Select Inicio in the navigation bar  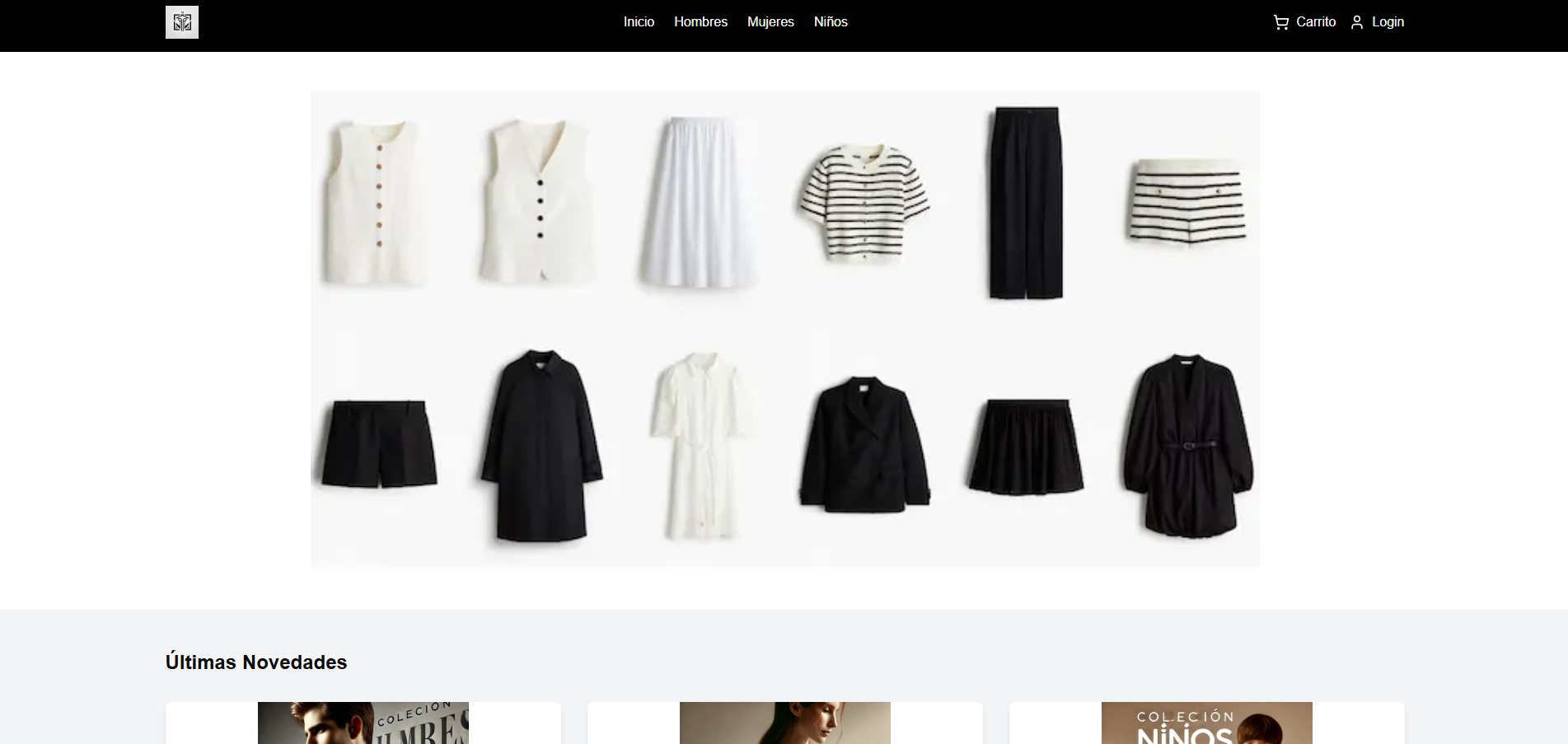coord(639,22)
